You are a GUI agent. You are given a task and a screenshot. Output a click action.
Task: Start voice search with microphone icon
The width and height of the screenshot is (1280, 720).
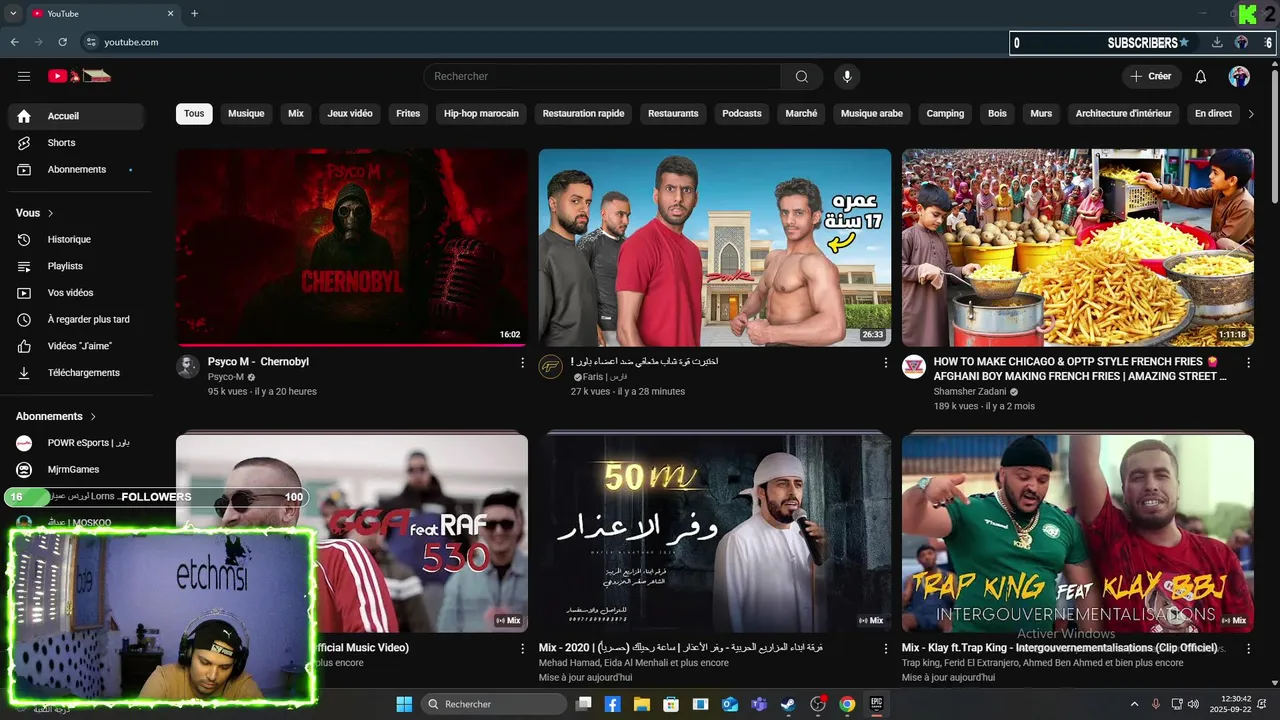tap(847, 76)
